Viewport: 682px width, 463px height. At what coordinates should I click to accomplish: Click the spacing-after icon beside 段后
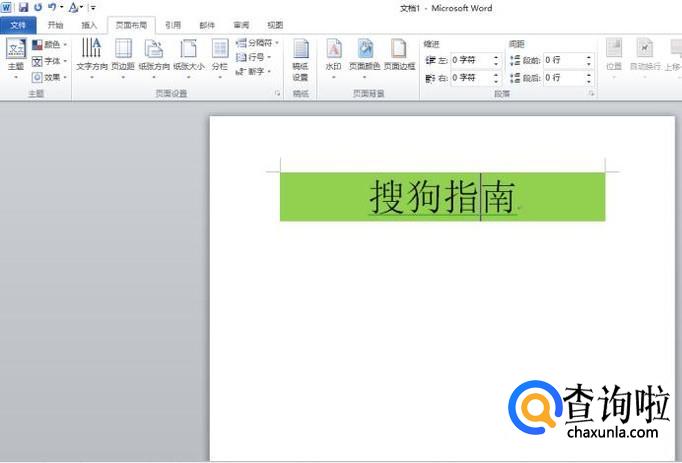click(515, 78)
